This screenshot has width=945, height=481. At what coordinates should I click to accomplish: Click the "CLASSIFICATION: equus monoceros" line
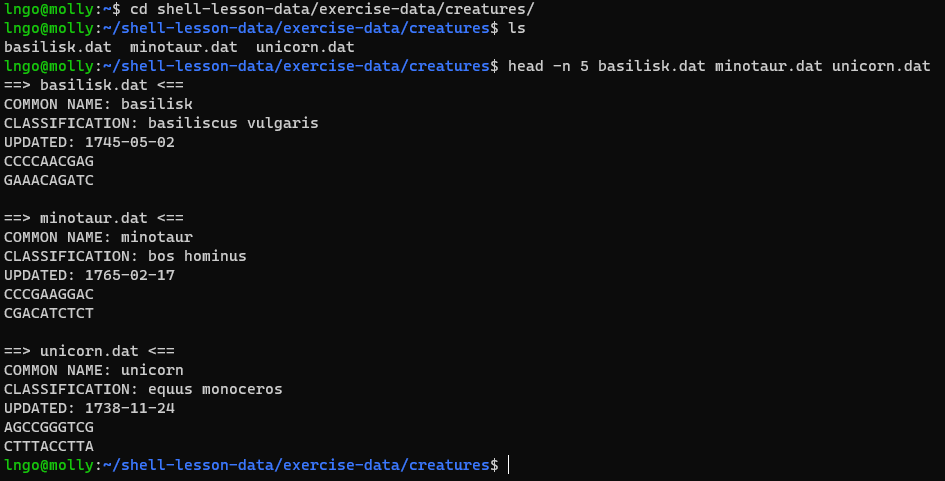[x=143, y=389]
